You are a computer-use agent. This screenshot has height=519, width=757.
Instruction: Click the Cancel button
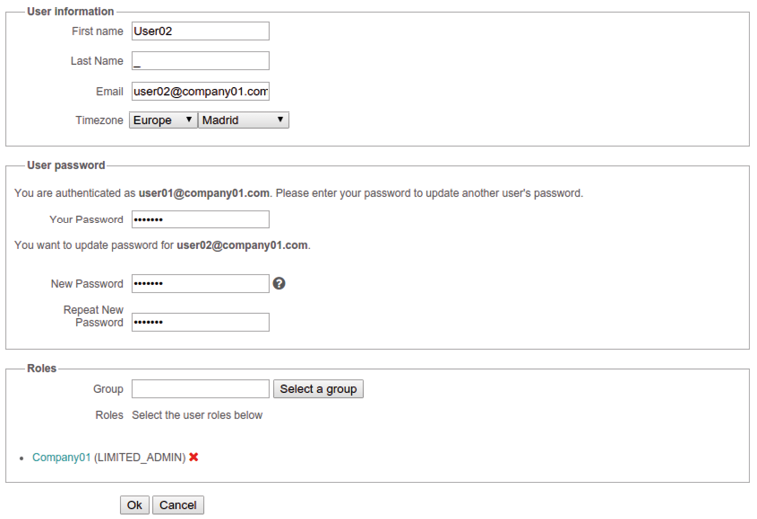click(178, 505)
